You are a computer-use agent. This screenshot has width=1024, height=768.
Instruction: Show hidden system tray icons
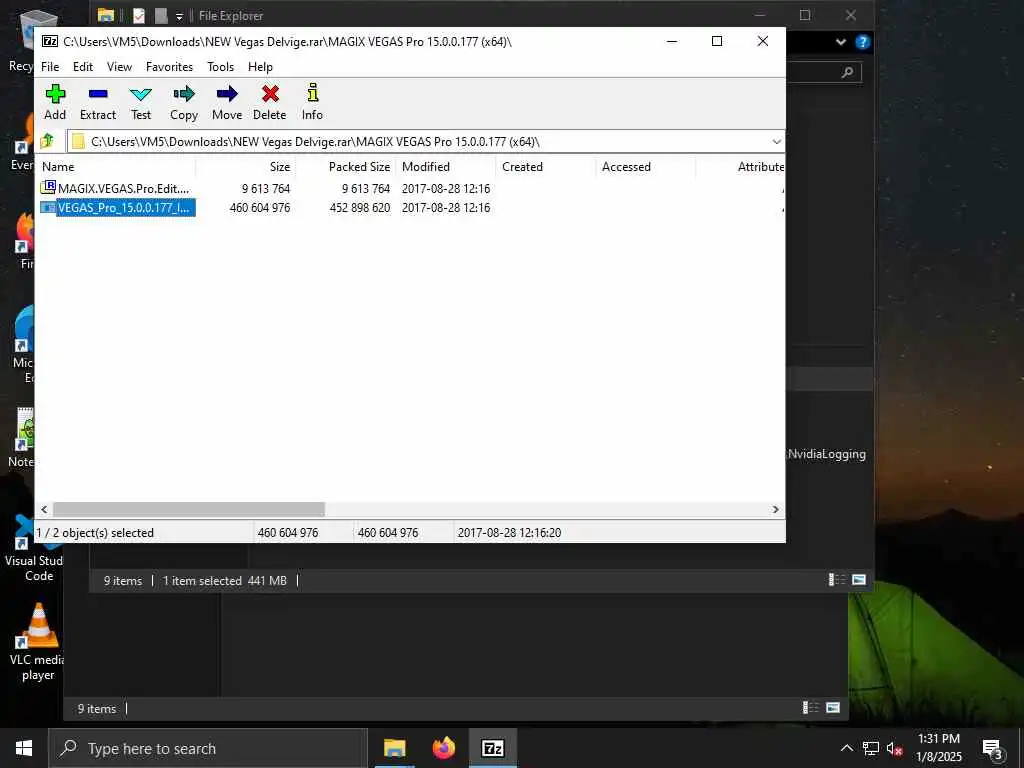(846, 748)
